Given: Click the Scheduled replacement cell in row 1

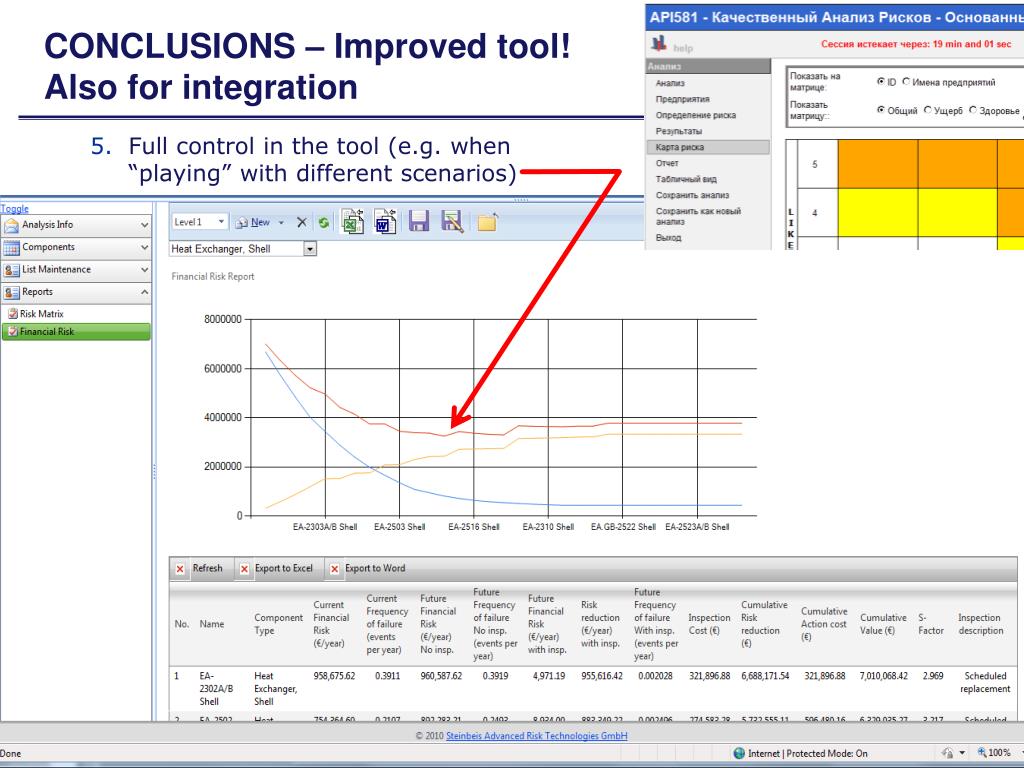Looking at the screenshot, I should pyautogui.click(x=985, y=682).
